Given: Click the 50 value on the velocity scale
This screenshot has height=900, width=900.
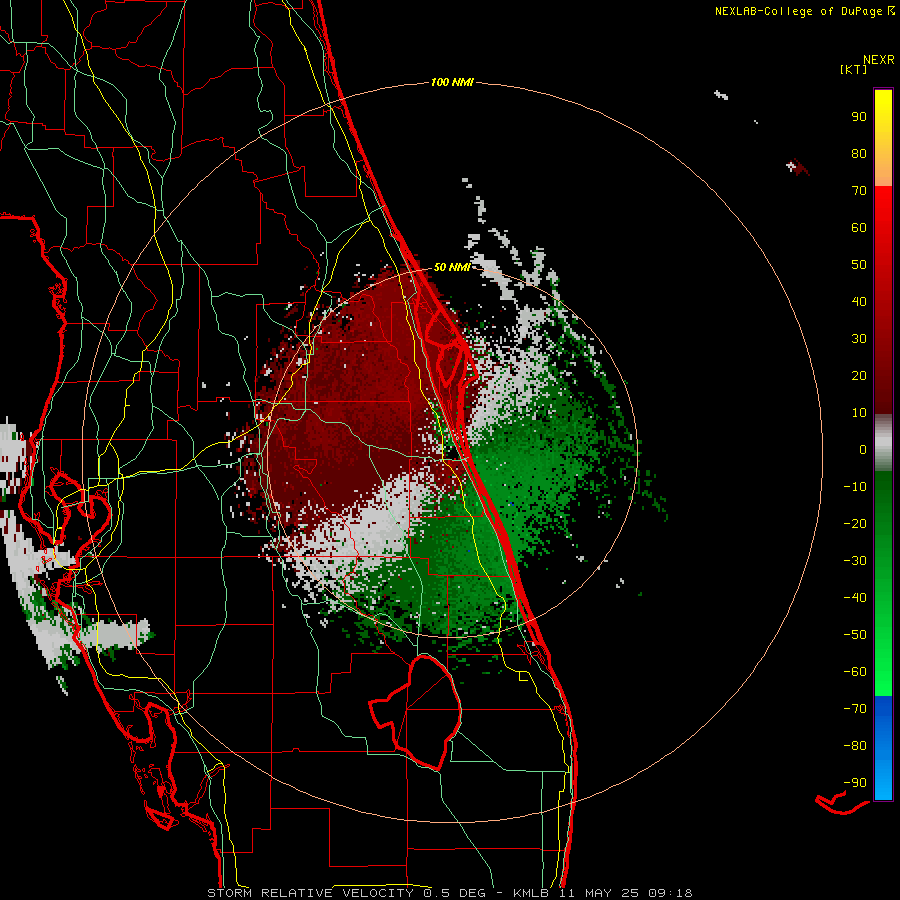Looking at the screenshot, I should (859, 265).
